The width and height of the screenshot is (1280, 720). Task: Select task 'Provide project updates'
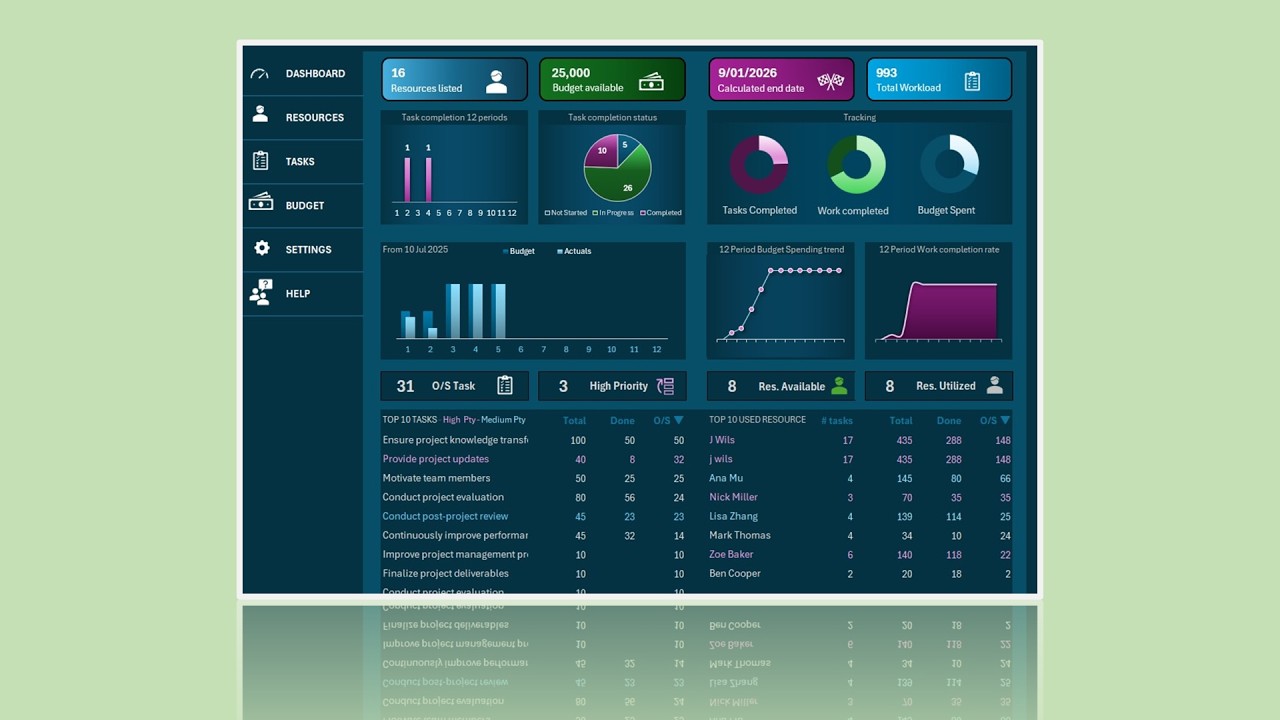click(x=436, y=459)
